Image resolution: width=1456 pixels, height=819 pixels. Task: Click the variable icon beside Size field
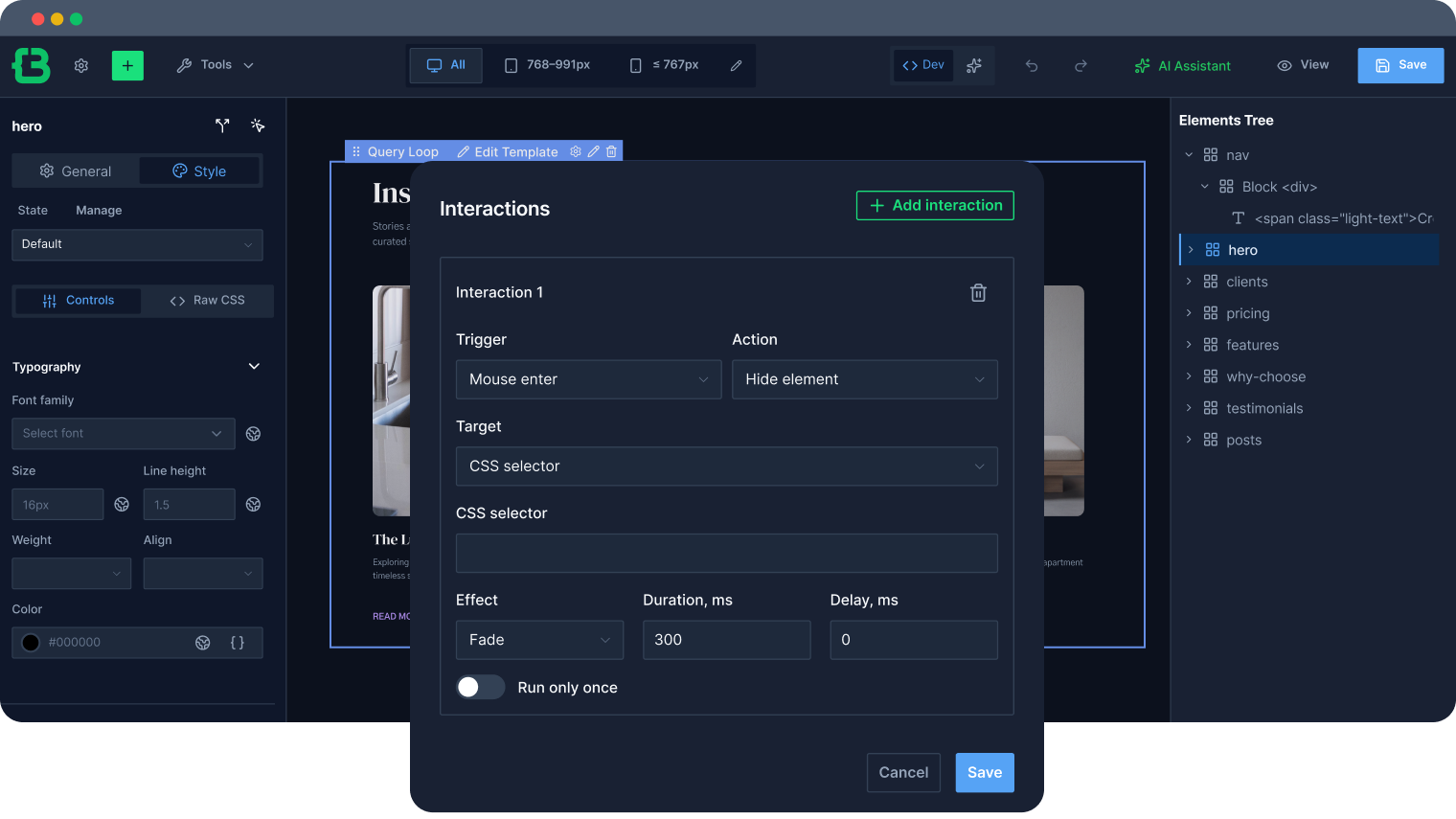(122, 504)
